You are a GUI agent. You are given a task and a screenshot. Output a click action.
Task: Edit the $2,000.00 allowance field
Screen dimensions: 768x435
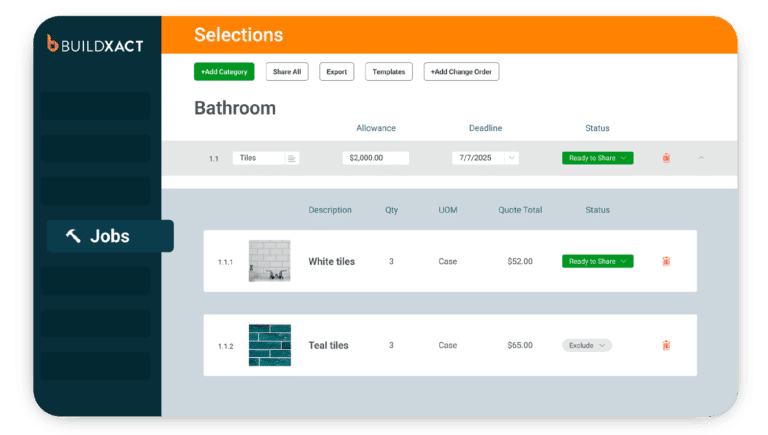click(x=375, y=158)
